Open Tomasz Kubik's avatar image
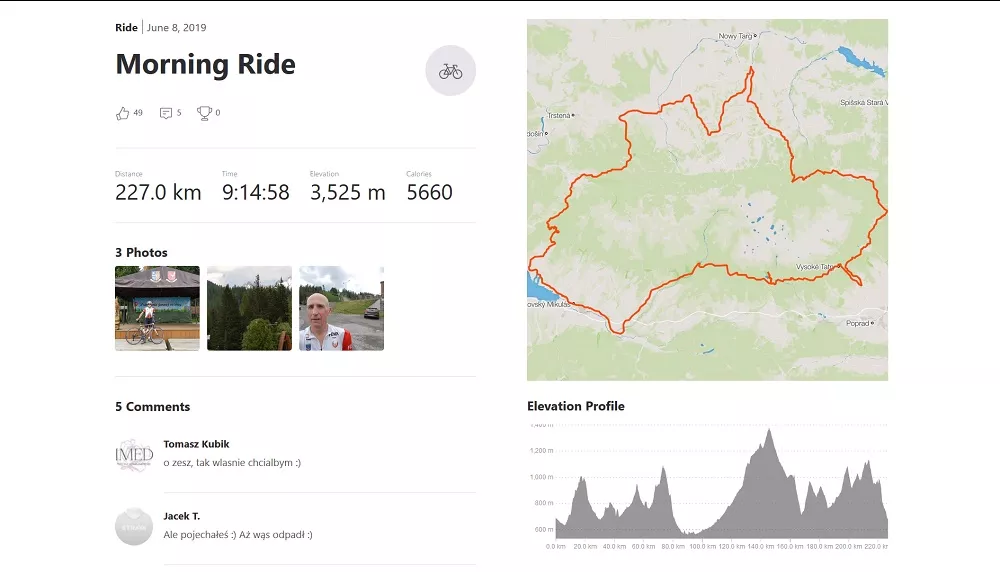 [x=134, y=454]
